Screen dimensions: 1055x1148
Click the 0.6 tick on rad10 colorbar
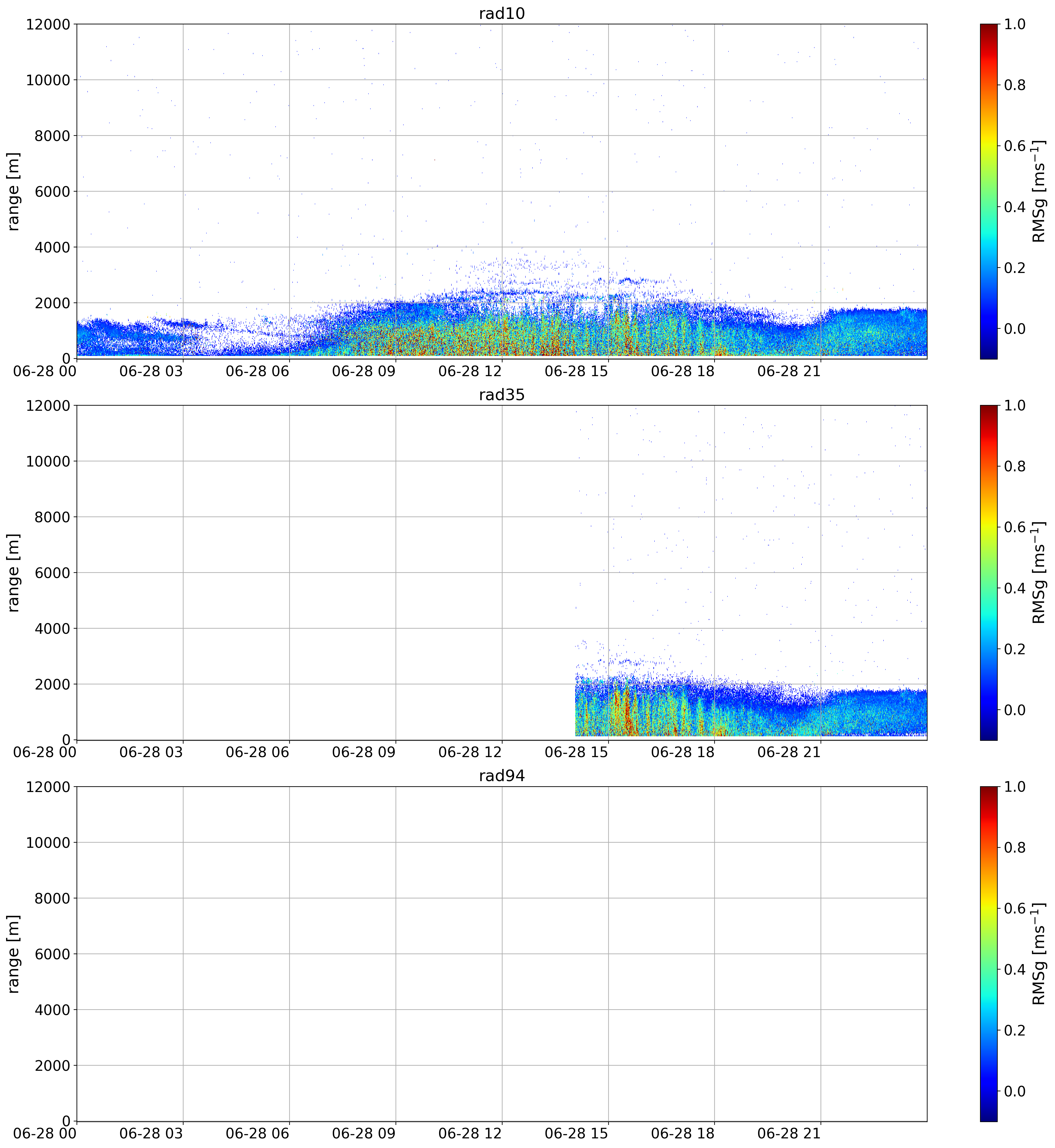point(1014,146)
